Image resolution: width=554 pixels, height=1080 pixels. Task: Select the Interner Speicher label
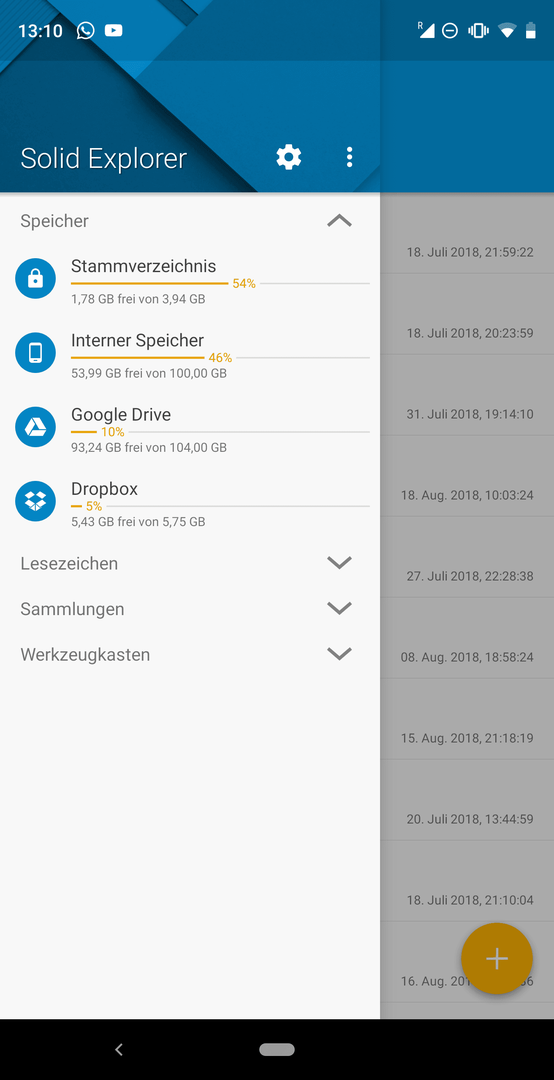coord(137,340)
